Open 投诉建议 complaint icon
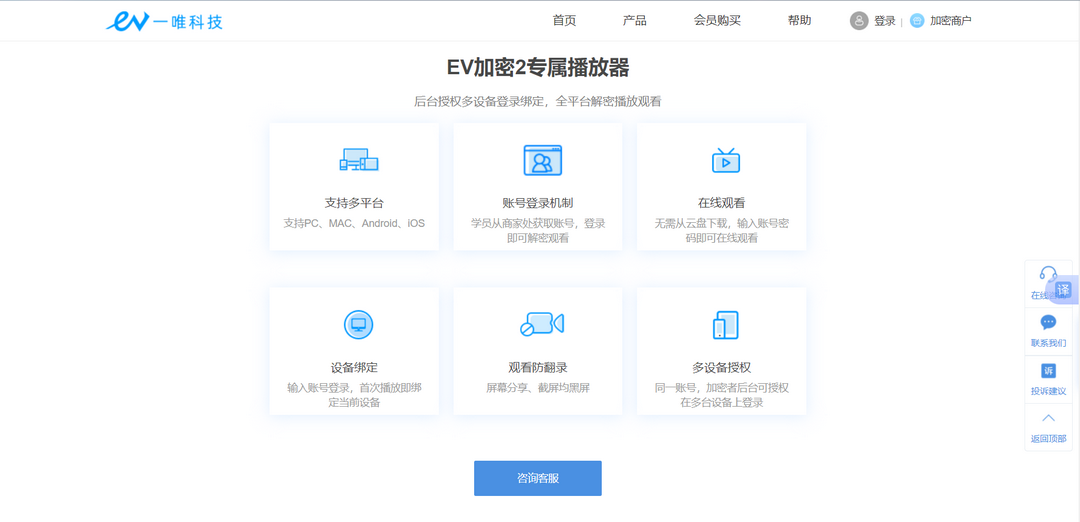The height and width of the screenshot is (522, 1080). [x=1048, y=371]
